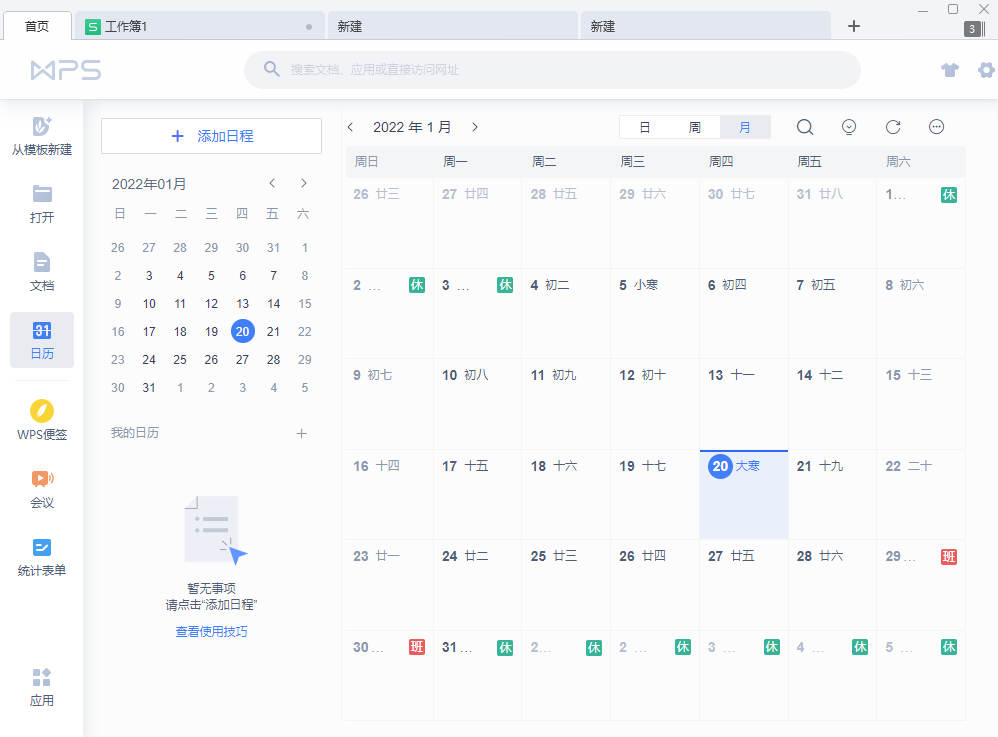Viewport: 998px width, 737px height.
Task: Click the 添加日程 button
Action: point(211,135)
